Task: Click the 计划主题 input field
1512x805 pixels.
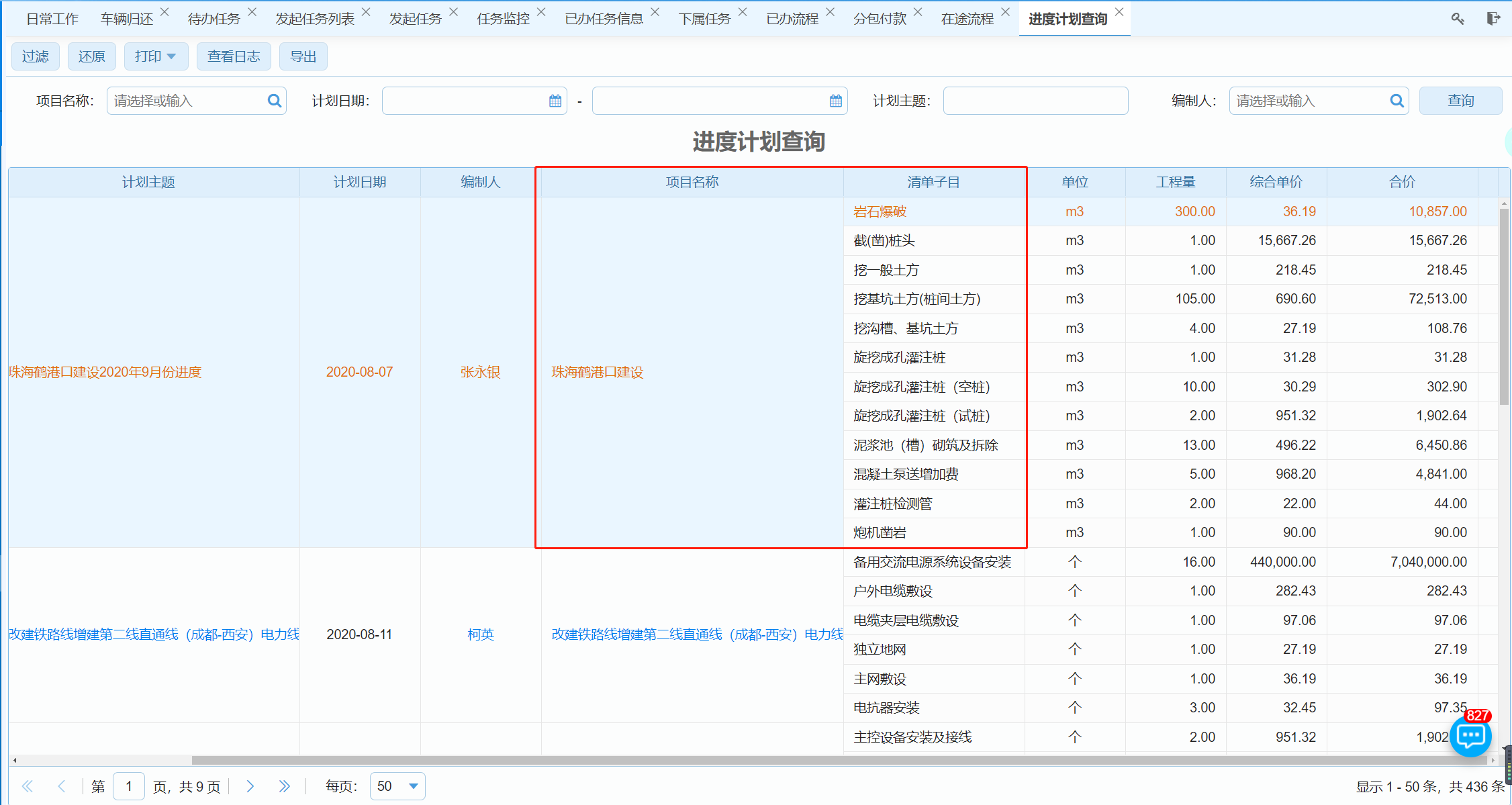Action: (1035, 101)
